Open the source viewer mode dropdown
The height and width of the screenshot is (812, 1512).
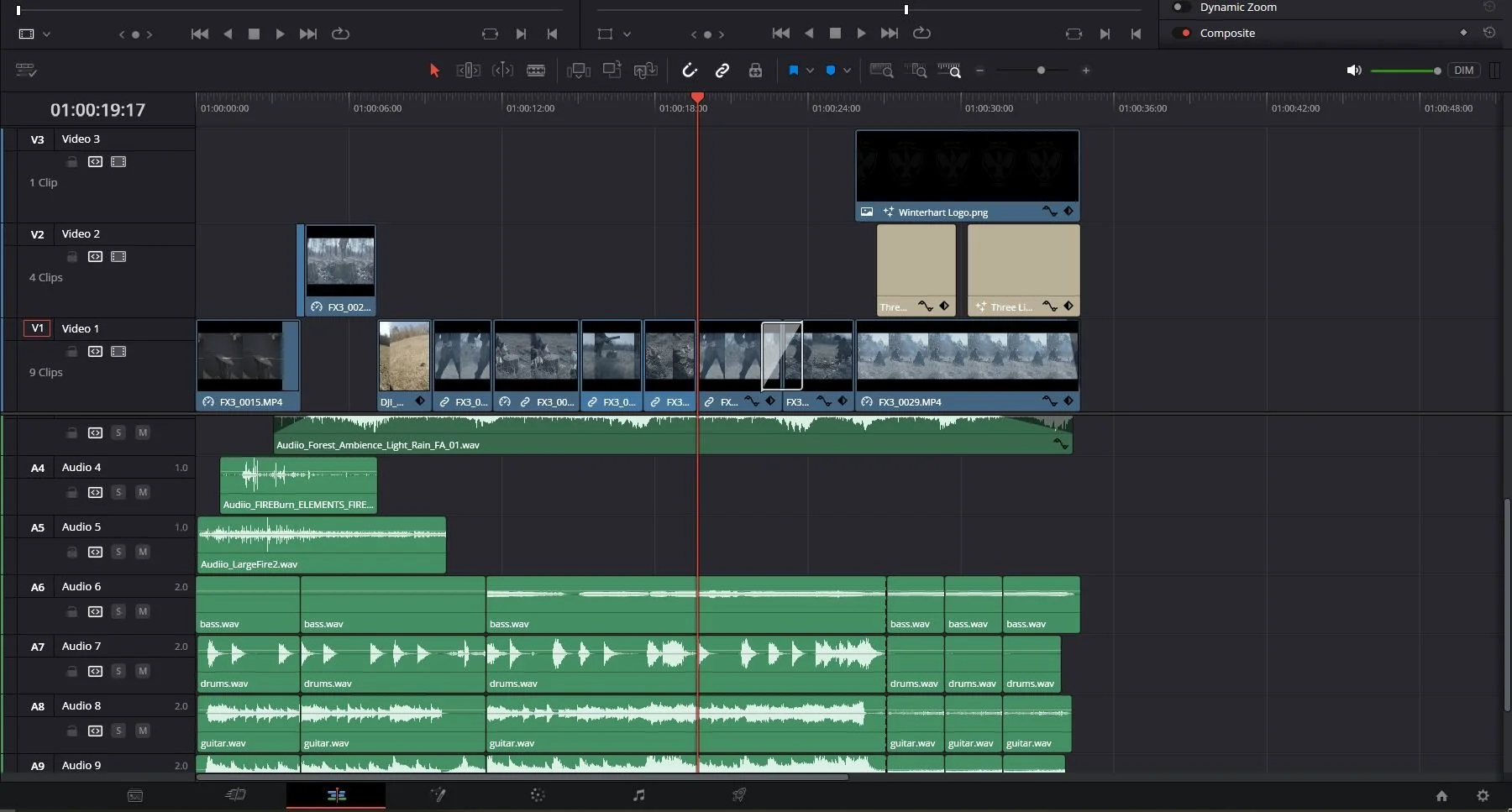46,34
